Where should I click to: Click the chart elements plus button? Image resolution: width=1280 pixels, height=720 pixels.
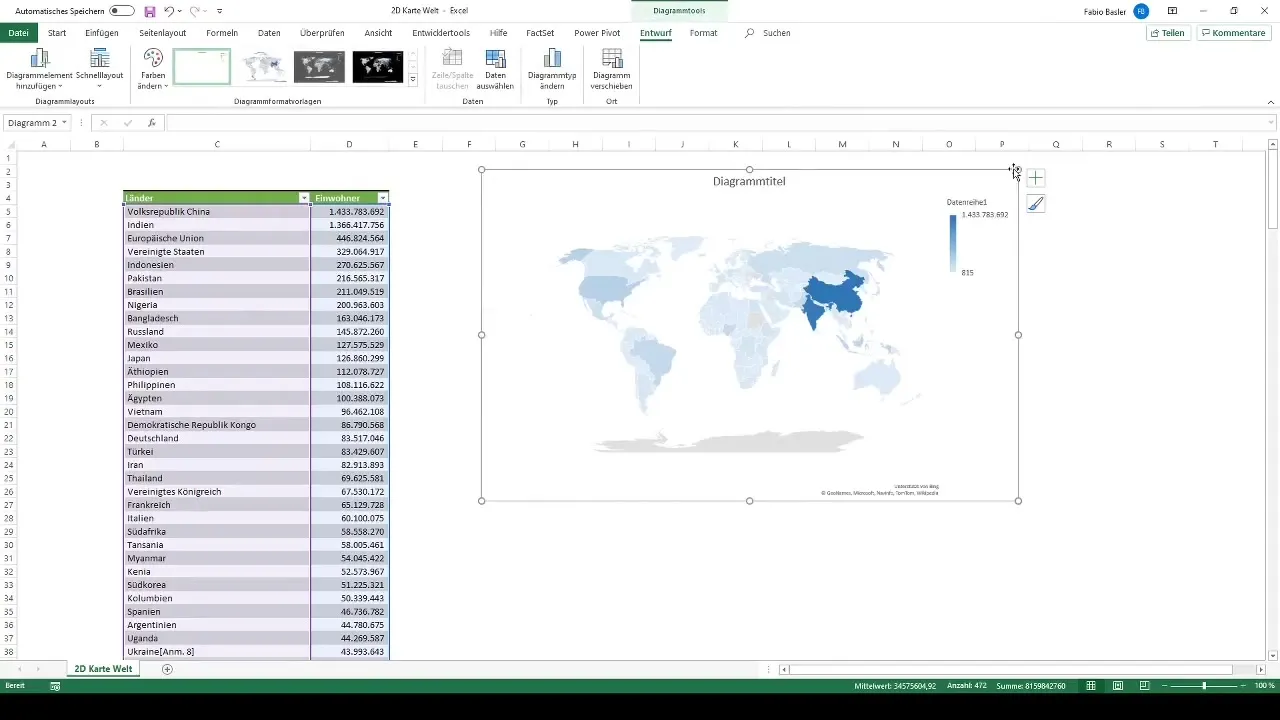coord(1036,178)
